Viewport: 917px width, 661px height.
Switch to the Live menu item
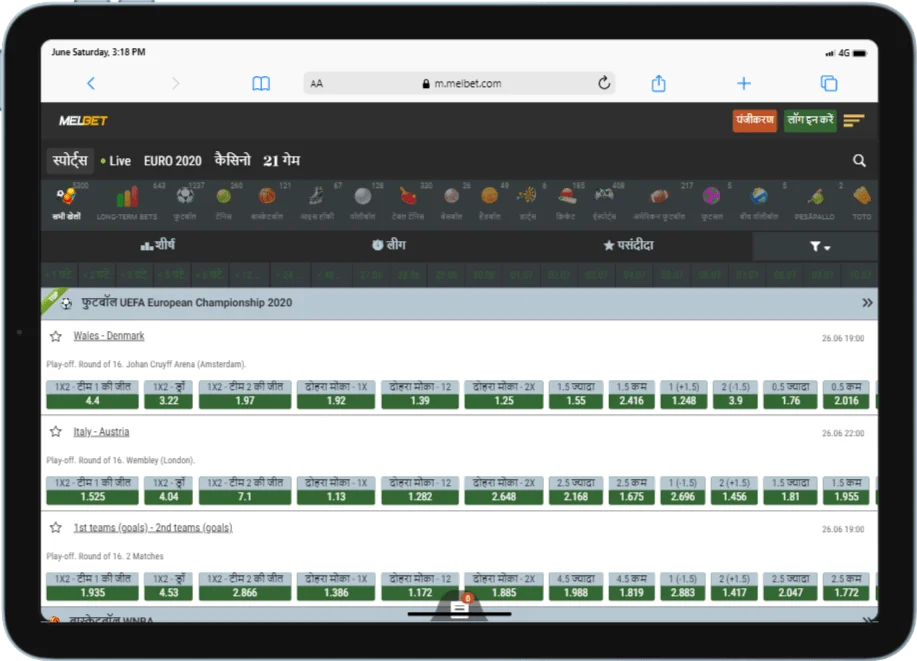[x=116, y=161]
